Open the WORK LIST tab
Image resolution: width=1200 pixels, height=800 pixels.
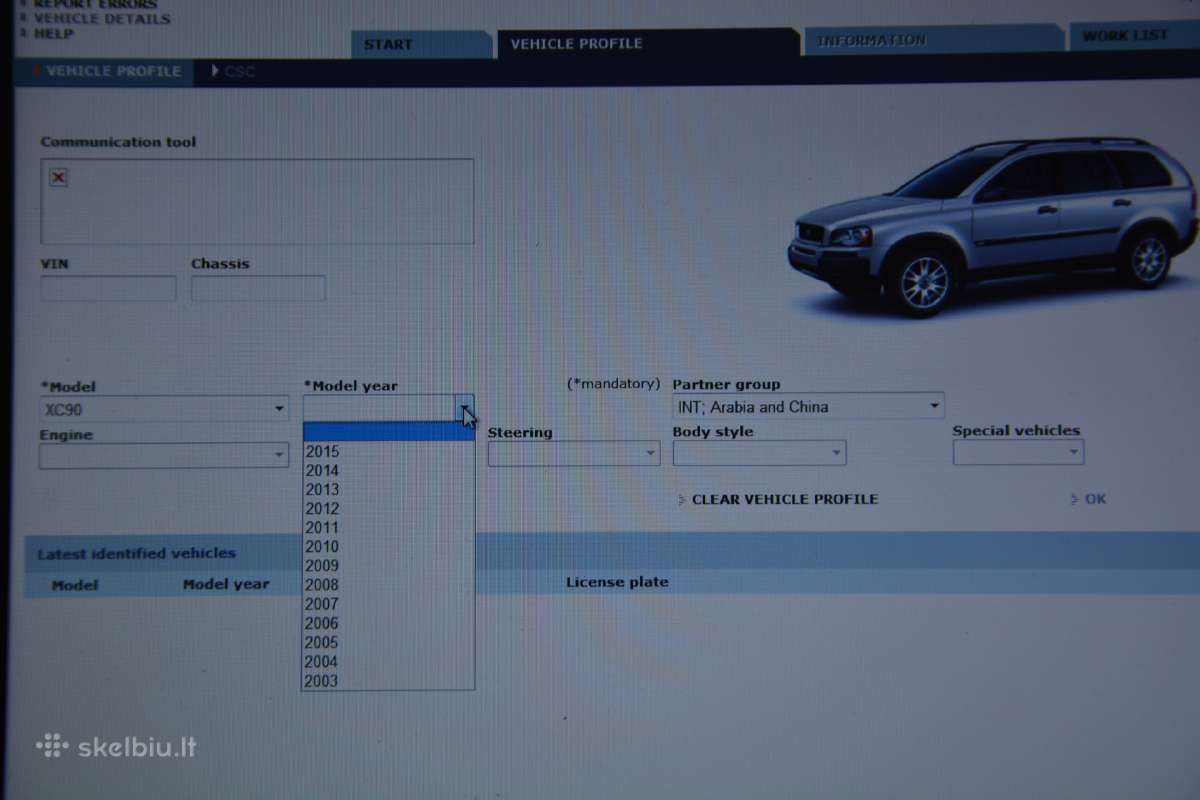[1133, 35]
